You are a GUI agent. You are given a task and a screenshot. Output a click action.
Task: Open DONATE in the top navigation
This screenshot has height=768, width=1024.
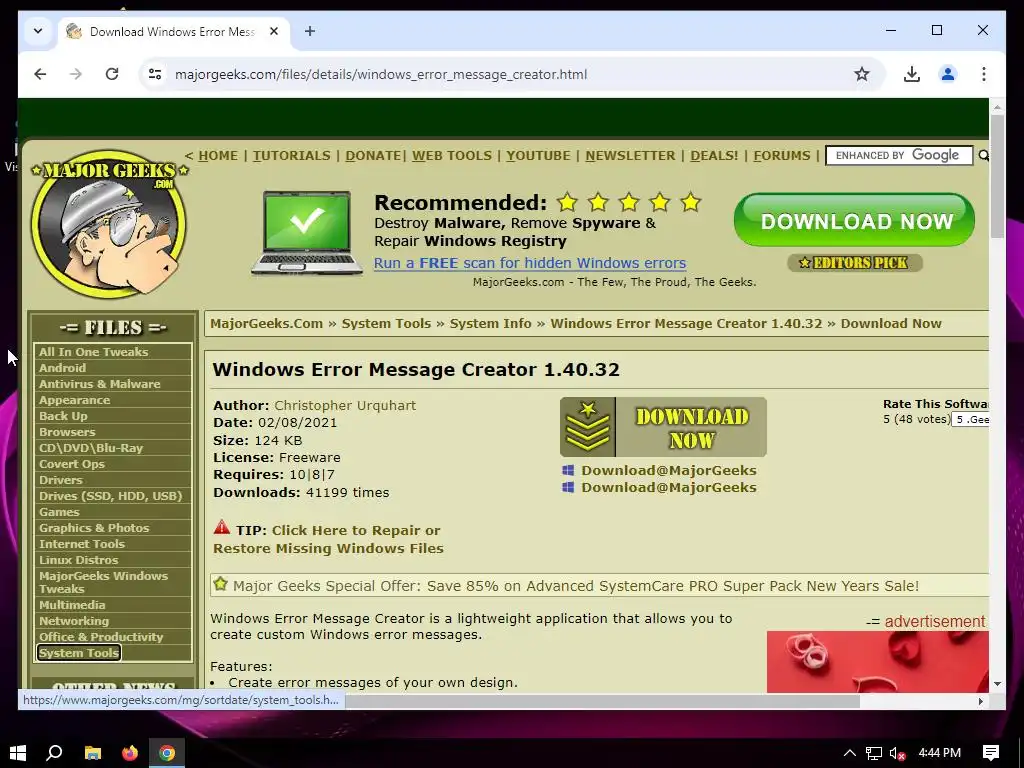click(373, 155)
